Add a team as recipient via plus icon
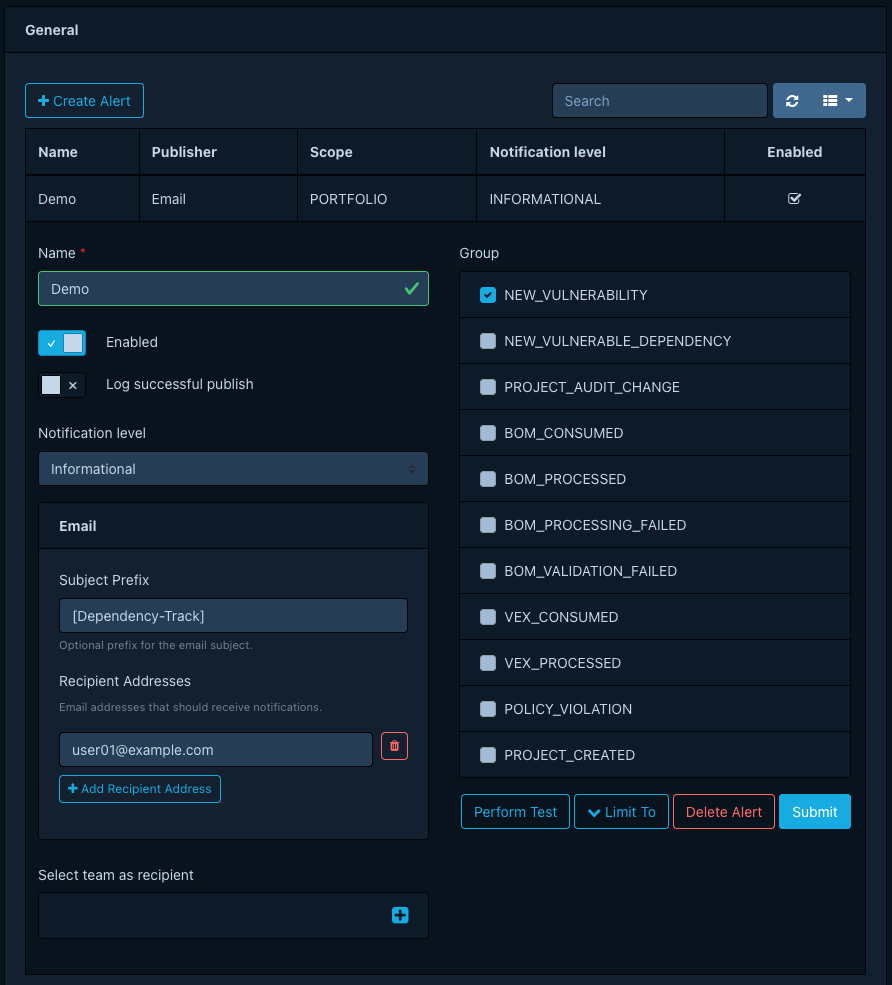 [400, 915]
